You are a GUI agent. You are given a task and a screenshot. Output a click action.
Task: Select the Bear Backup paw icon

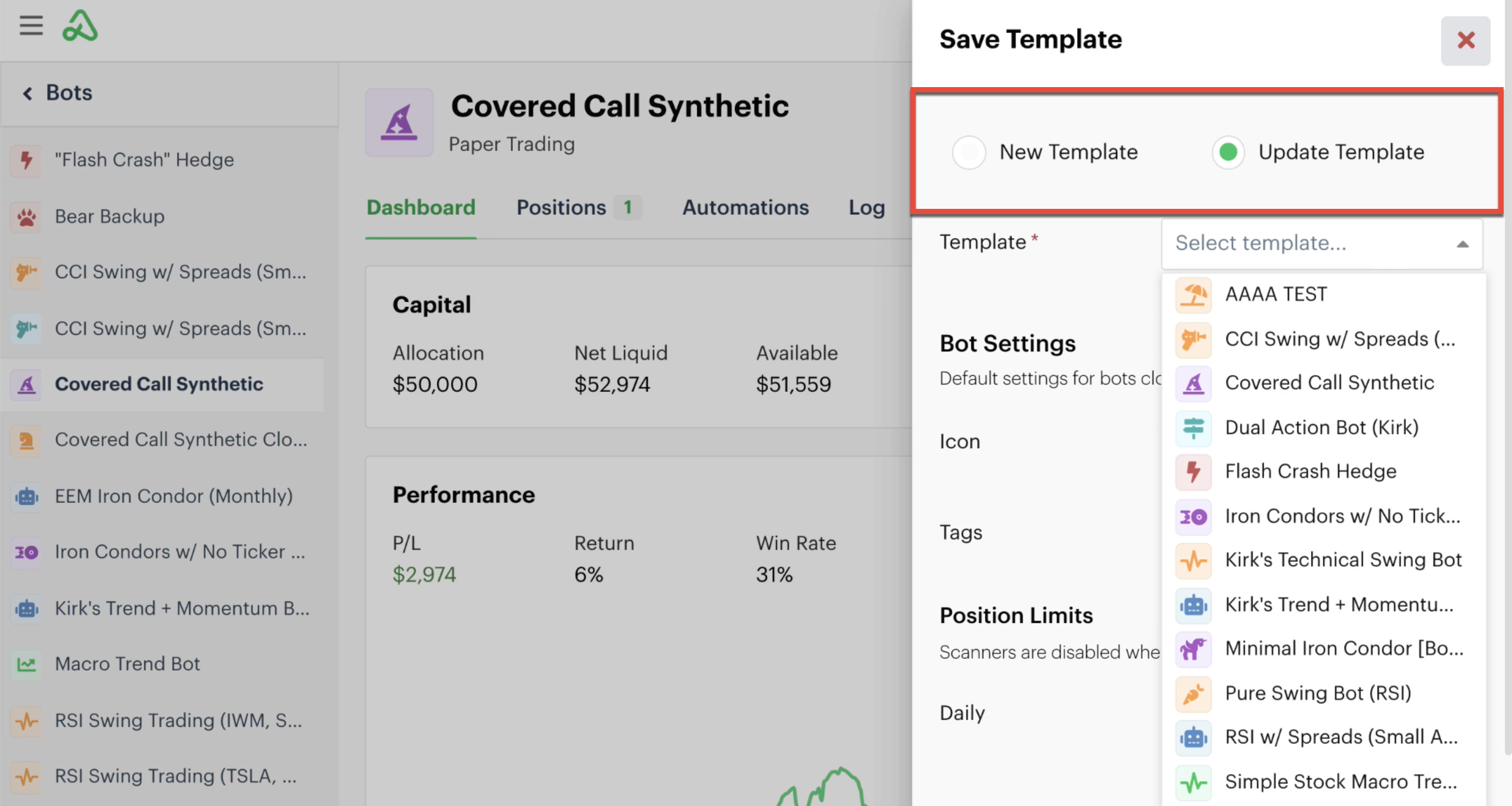point(26,217)
